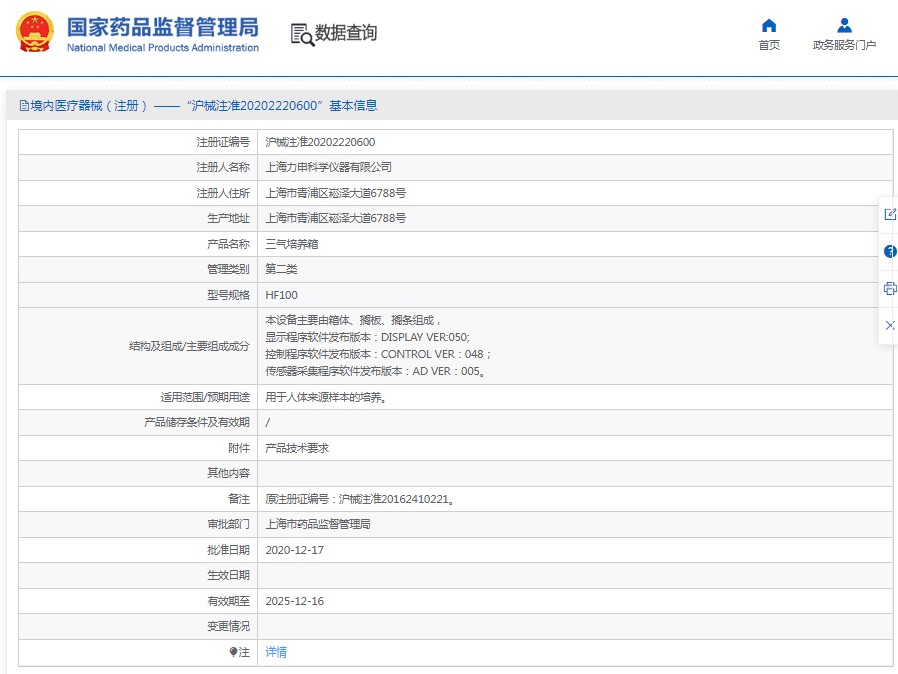Click the 变更情况 row label
Image resolution: width=898 pixels, height=674 pixels.
(228, 626)
